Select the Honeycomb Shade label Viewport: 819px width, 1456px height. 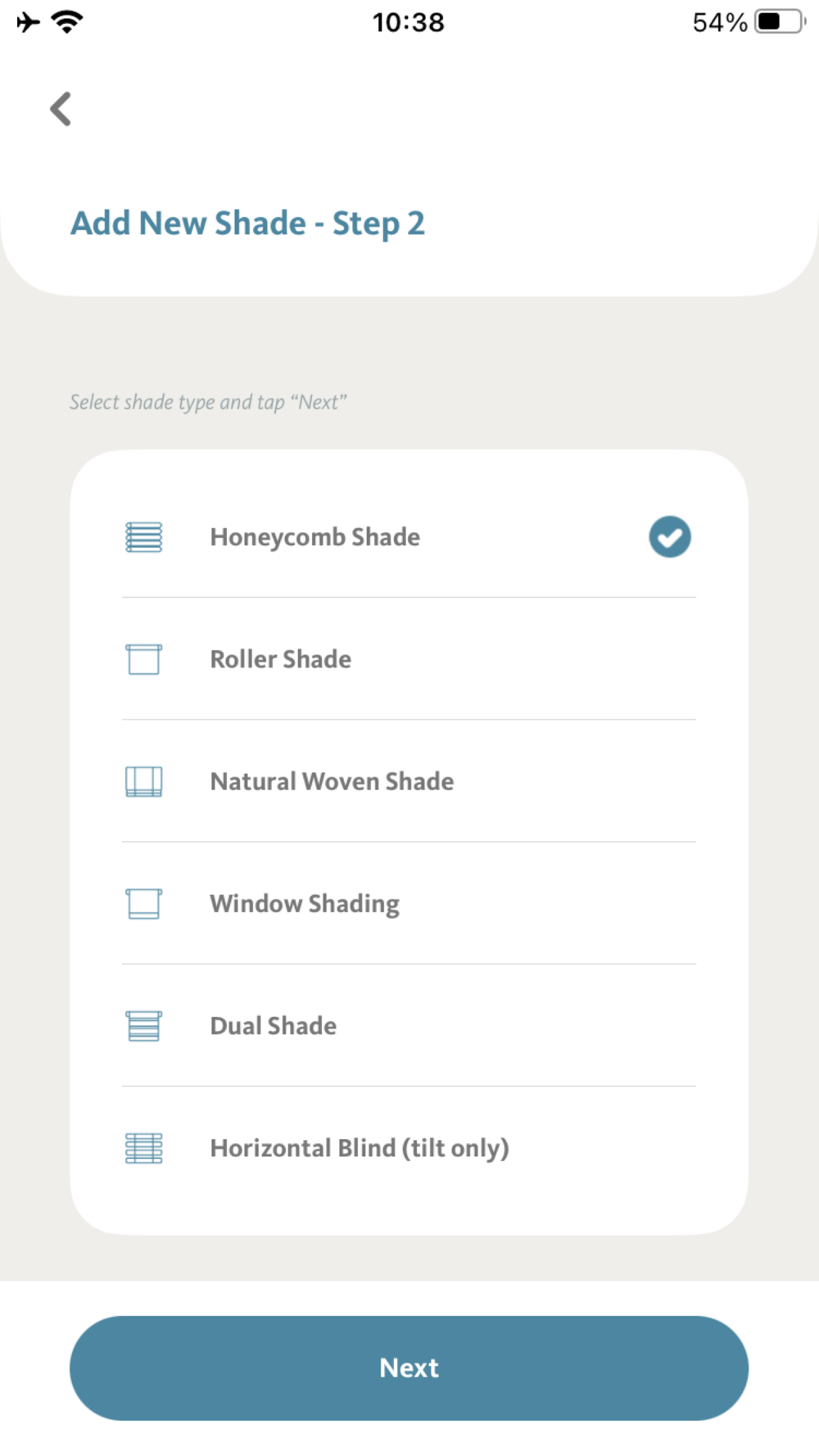tap(314, 537)
